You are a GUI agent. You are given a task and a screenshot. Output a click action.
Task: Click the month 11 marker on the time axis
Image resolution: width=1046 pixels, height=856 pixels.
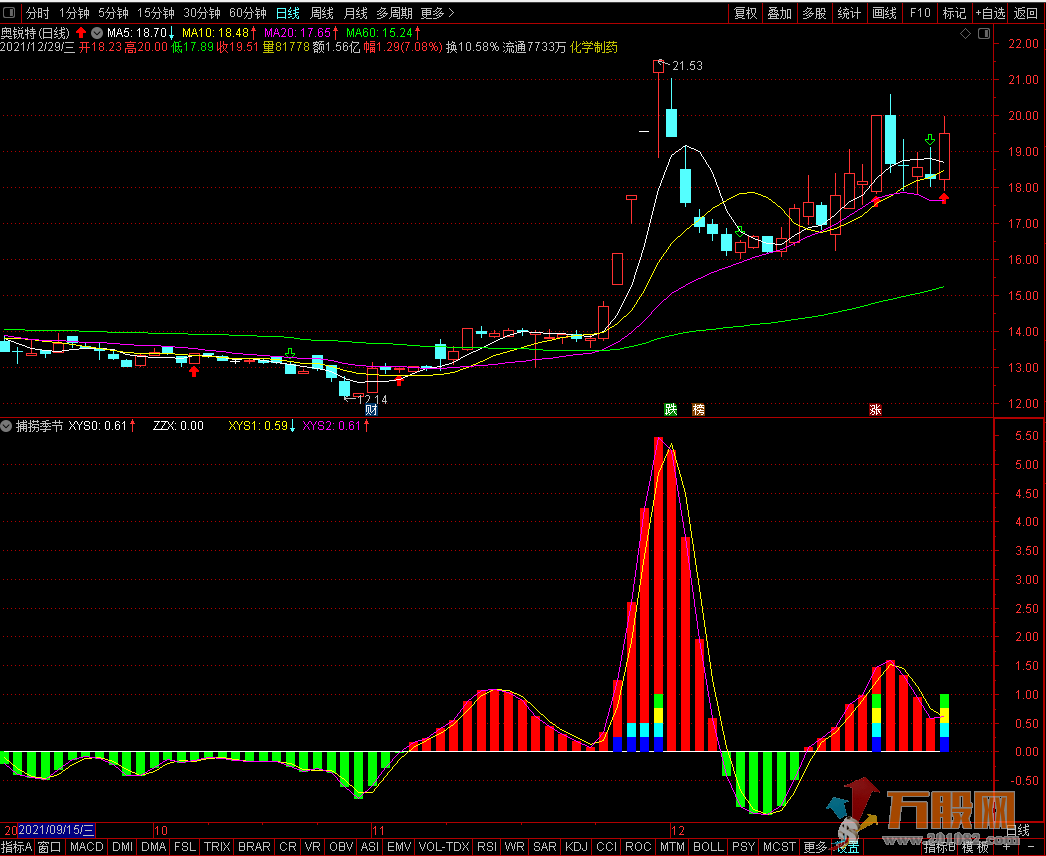click(378, 831)
